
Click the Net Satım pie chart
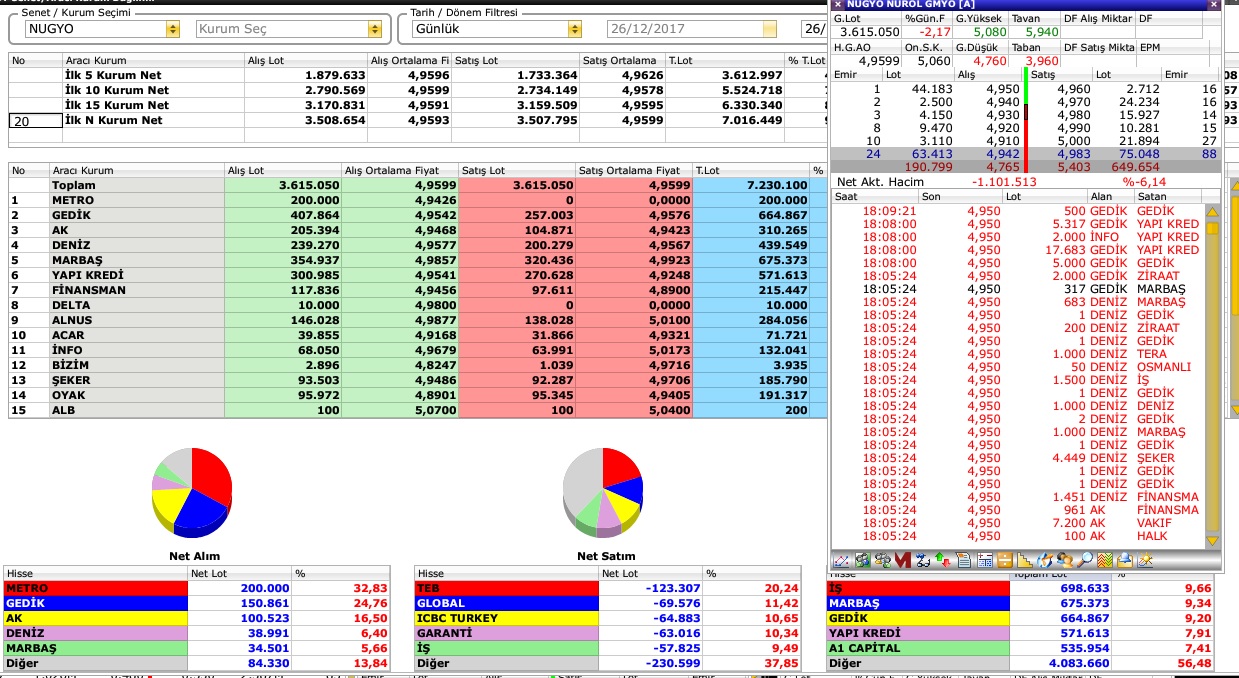click(602, 492)
